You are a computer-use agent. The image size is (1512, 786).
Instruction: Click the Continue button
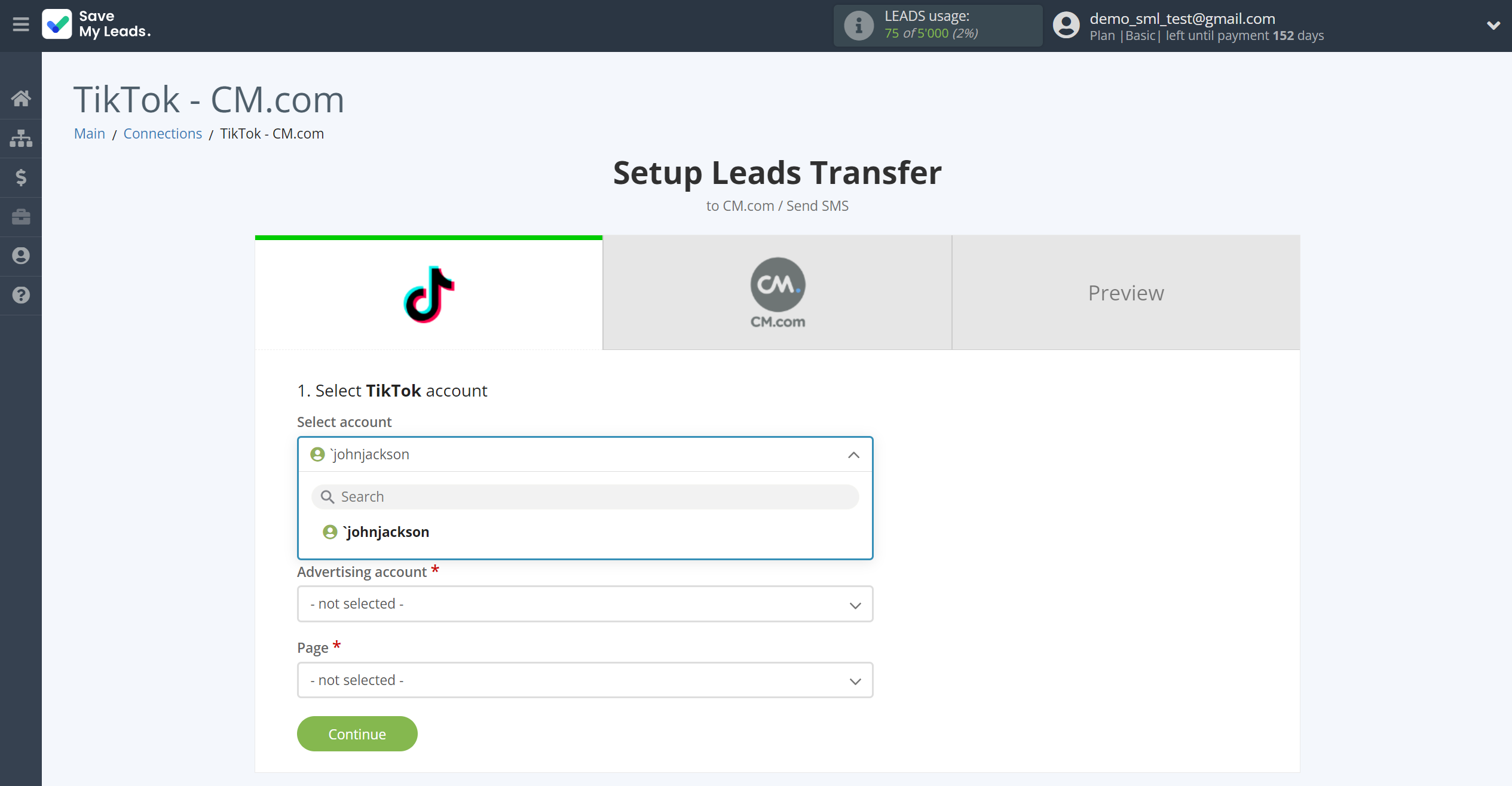[x=357, y=733]
